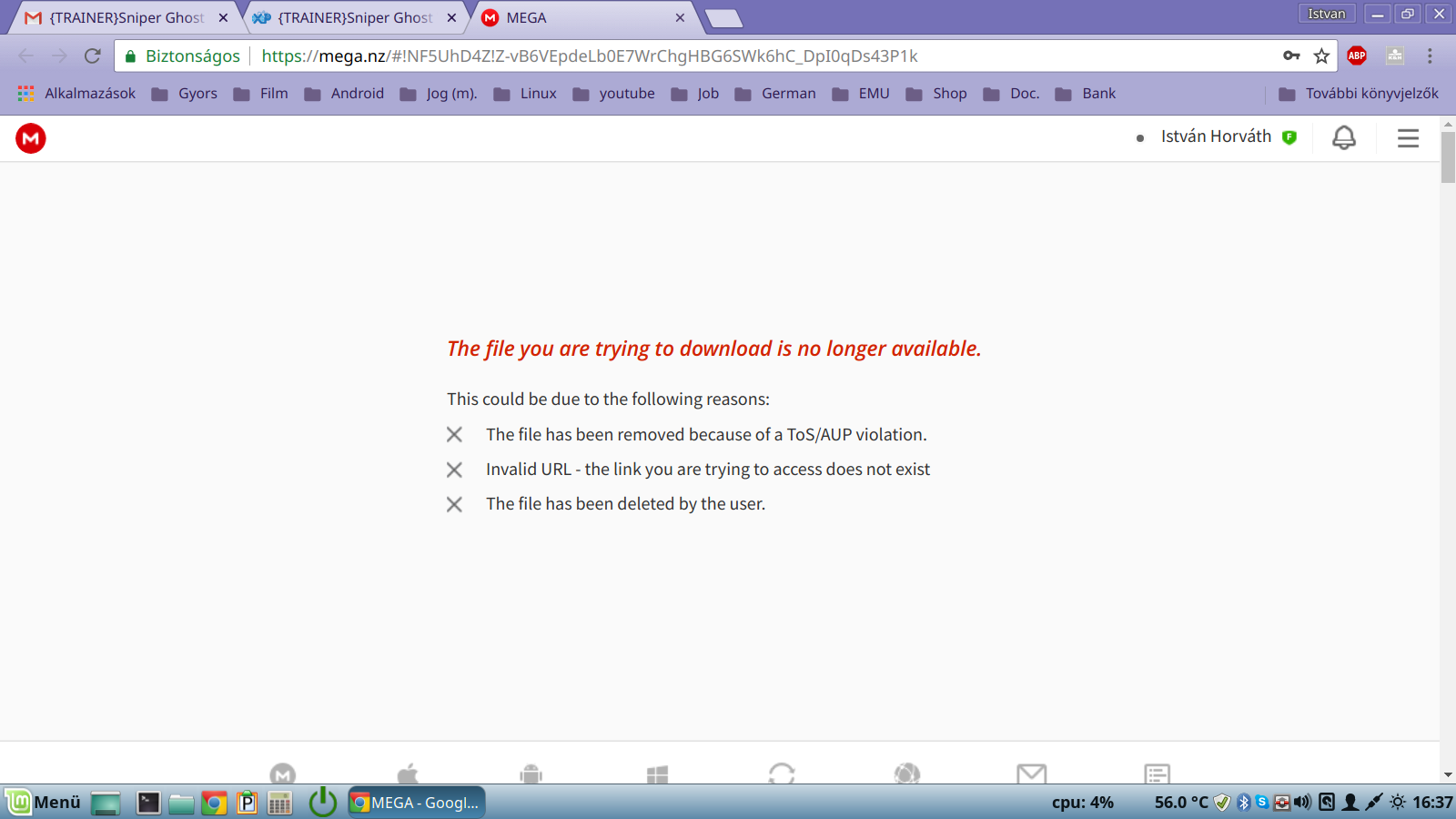The height and width of the screenshot is (819, 1456).
Task: Open the Linux bookmarks folder
Action: (526, 94)
